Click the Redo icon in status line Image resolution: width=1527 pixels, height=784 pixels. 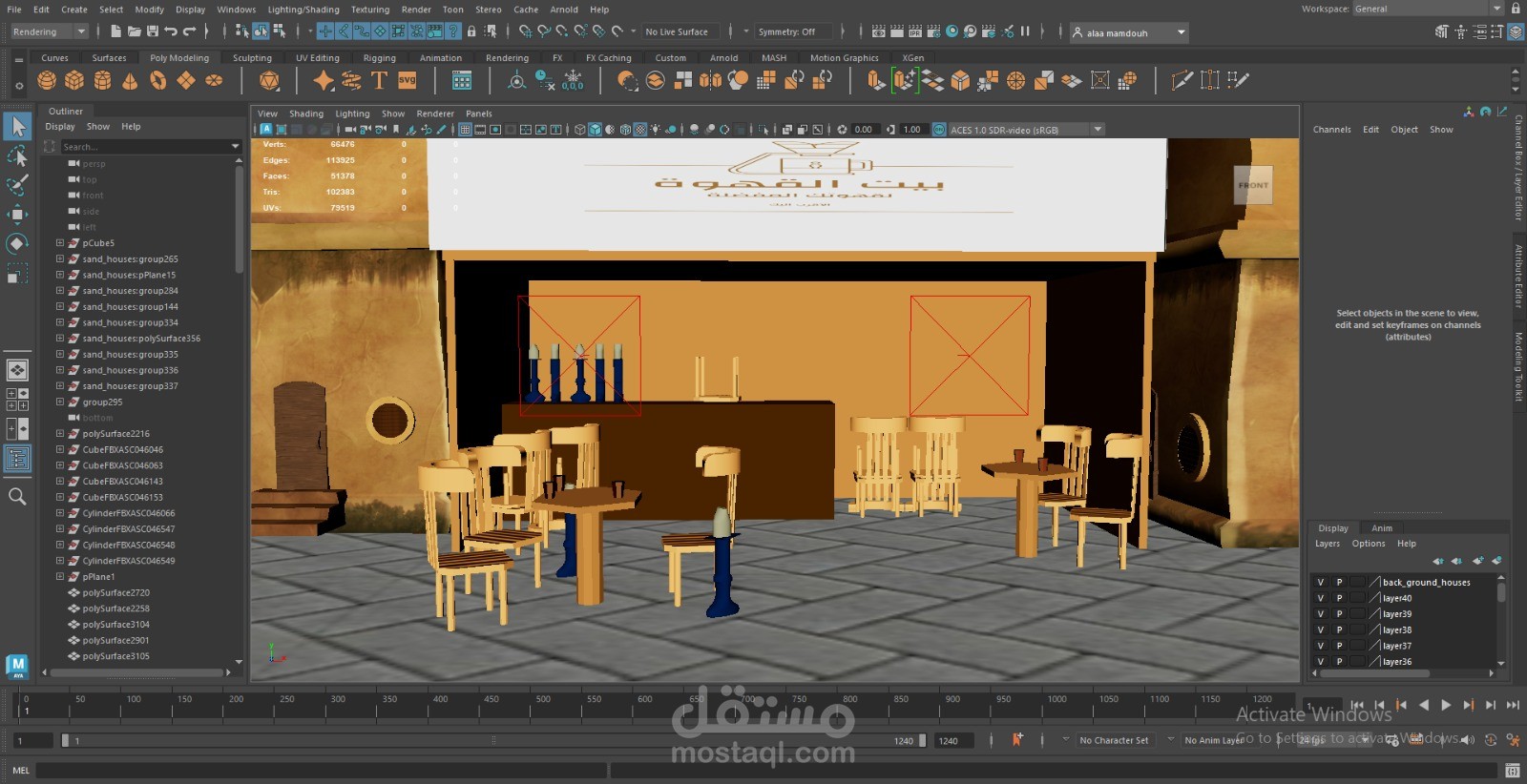pos(189,31)
